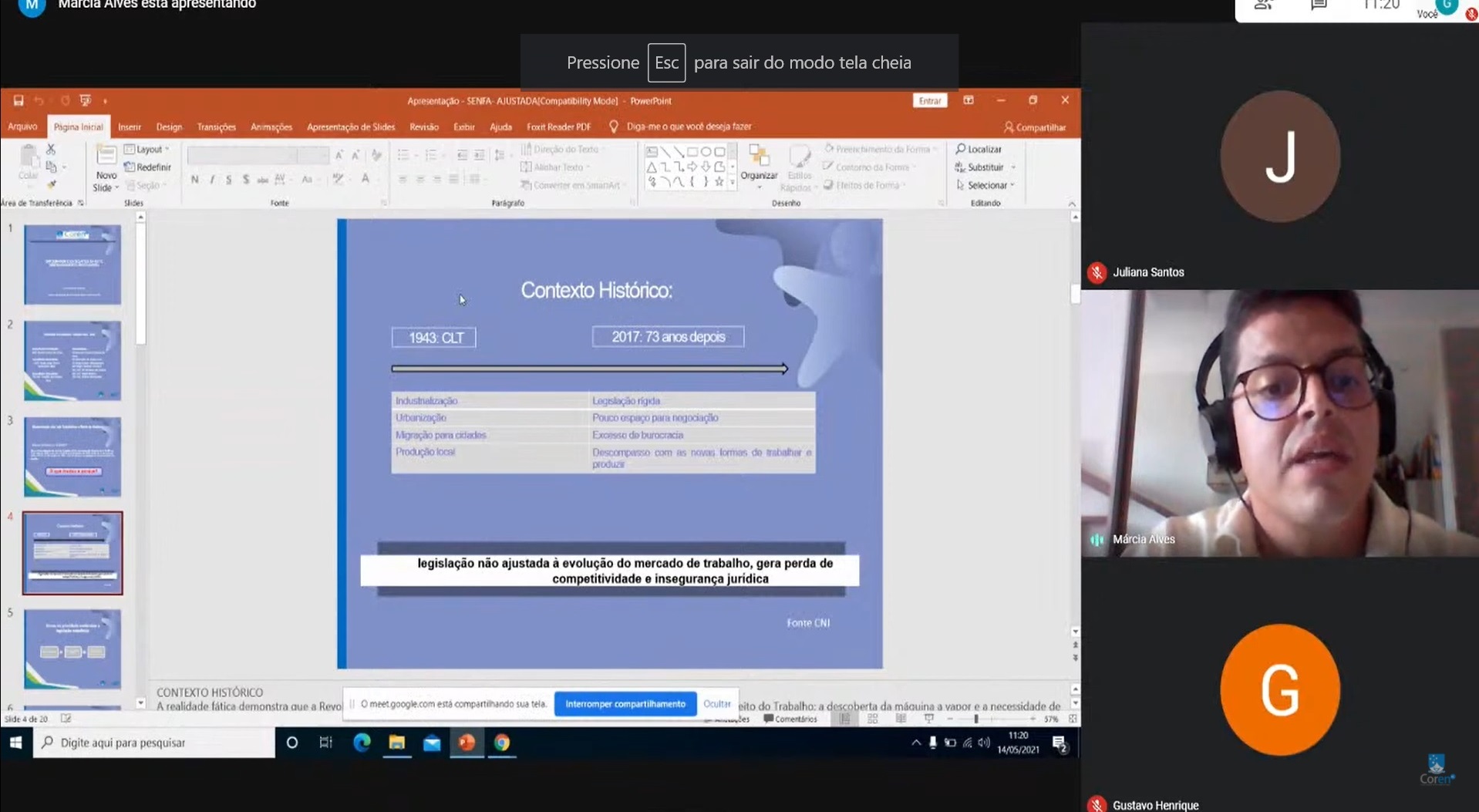Click the Save icon in PowerPoint title bar
Image resolution: width=1479 pixels, height=812 pixels.
[x=19, y=101]
